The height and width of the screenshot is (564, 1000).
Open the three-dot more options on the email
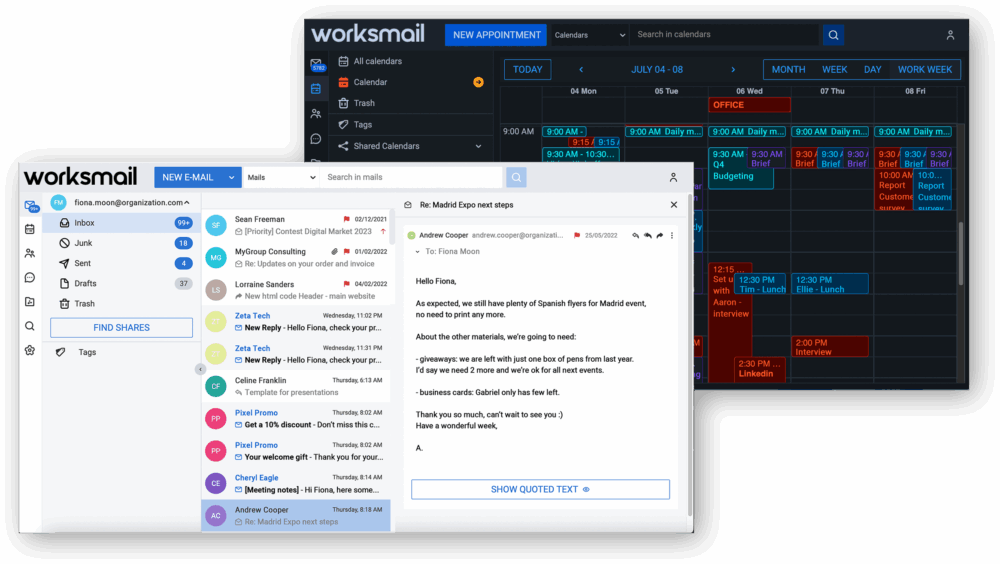[x=672, y=236]
